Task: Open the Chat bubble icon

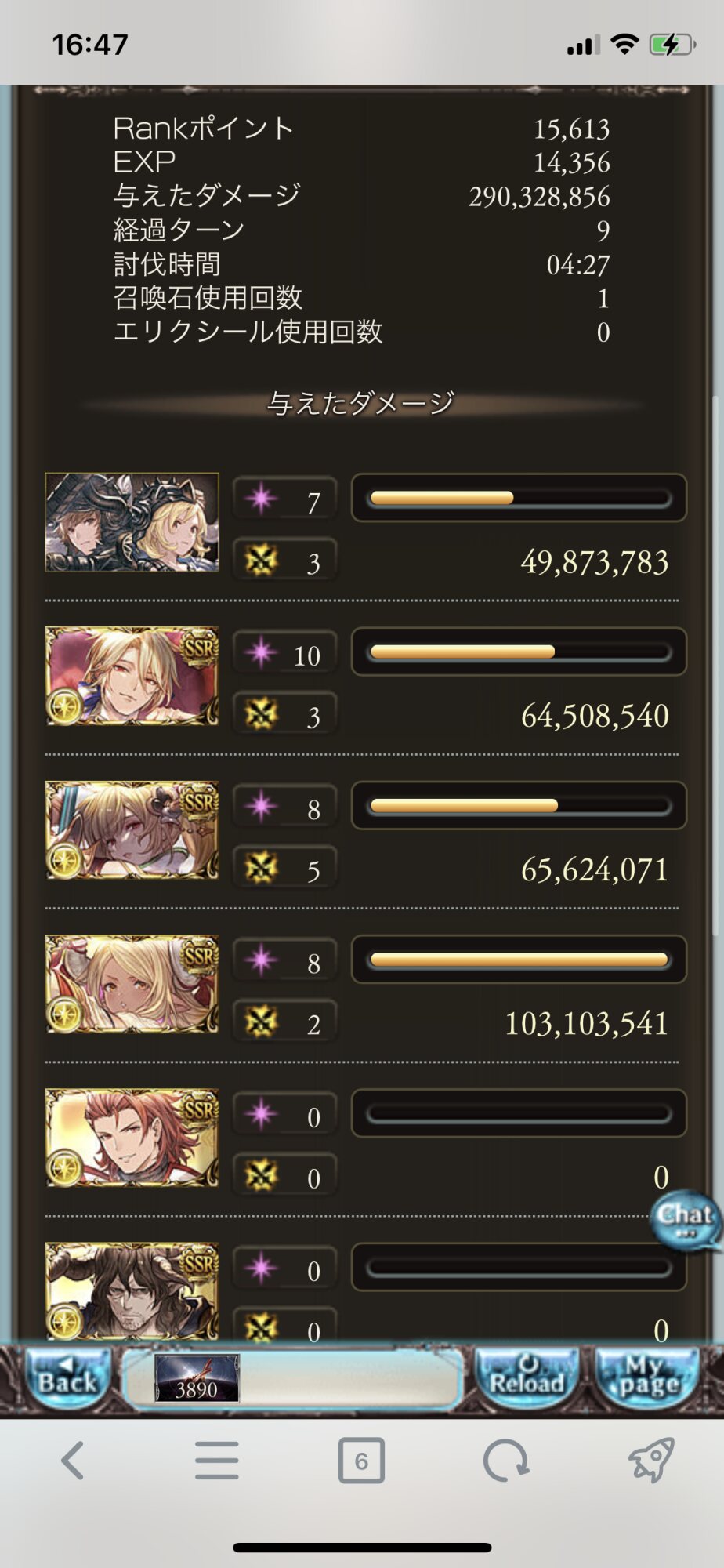Action: 685,1219
